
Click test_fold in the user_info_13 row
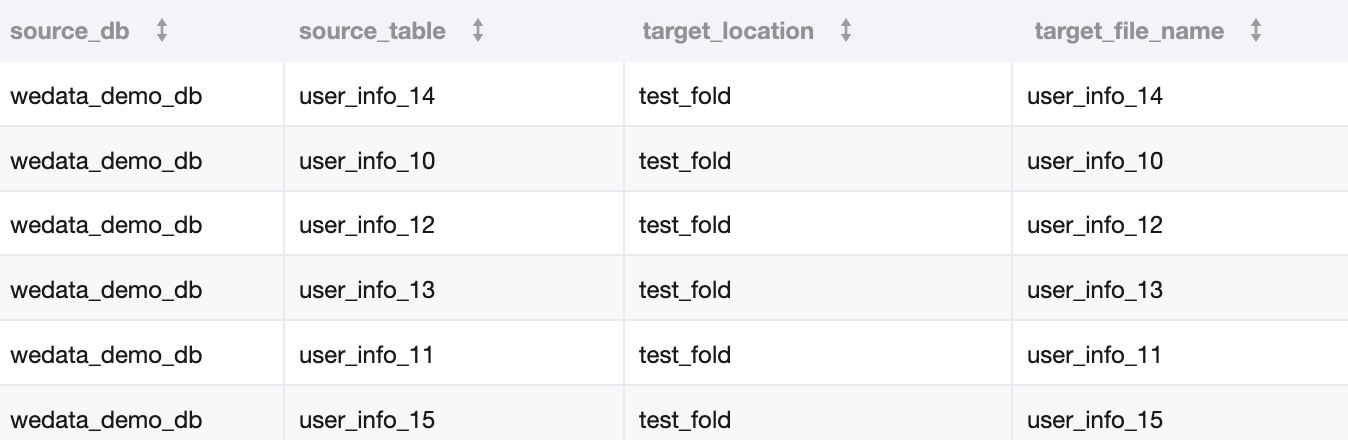coord(685,290)
